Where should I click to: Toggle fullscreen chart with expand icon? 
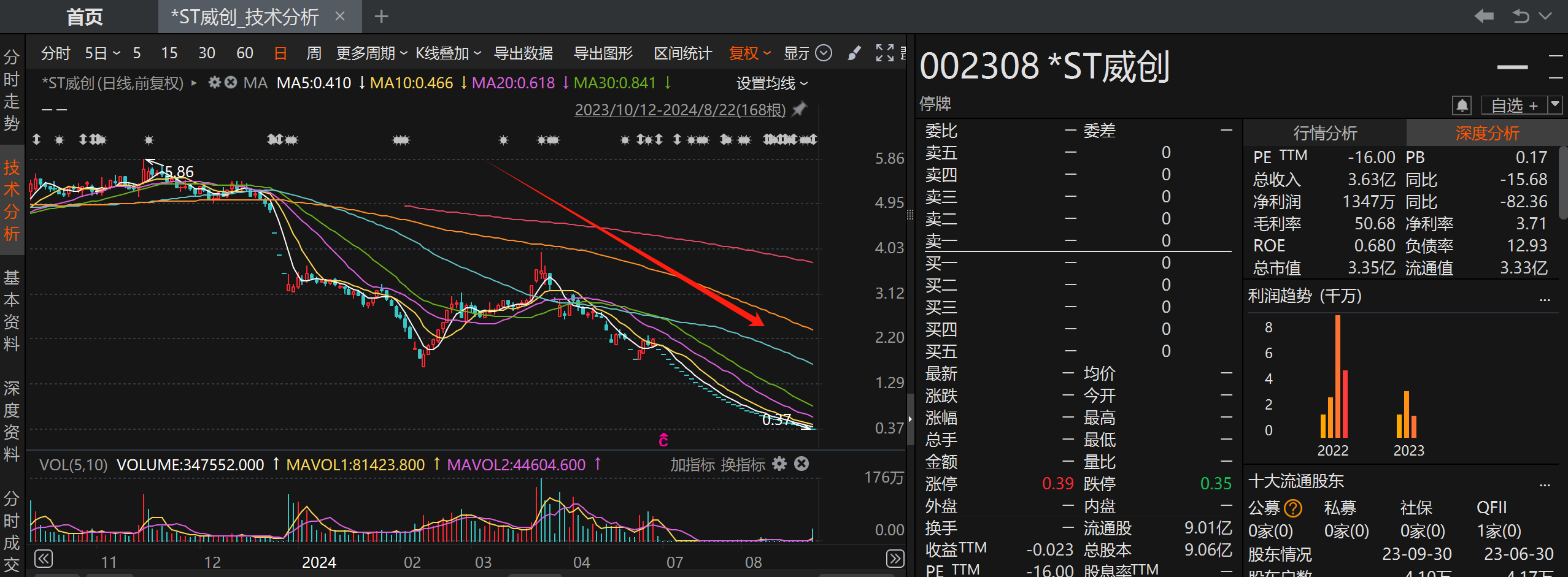[x=885, y=53]
